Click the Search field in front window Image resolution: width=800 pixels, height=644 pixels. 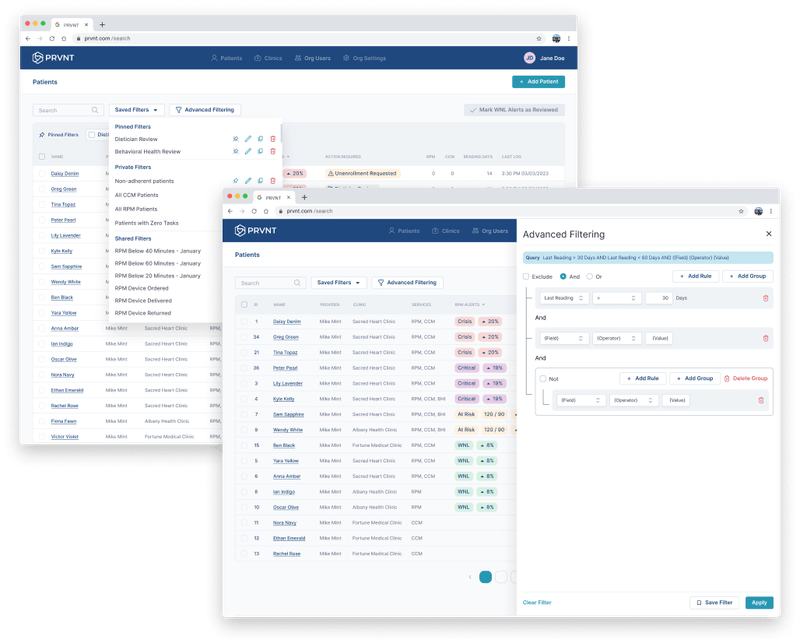tap(270, 283)
